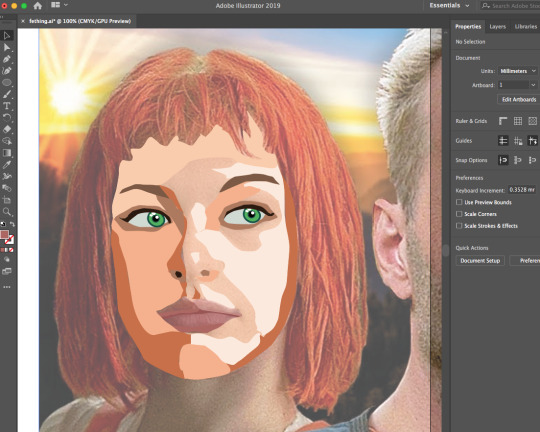The height and width of the screenshot is (432, 540).
Task: Toggle show guides icon
Action: click(x=503, y=141)
